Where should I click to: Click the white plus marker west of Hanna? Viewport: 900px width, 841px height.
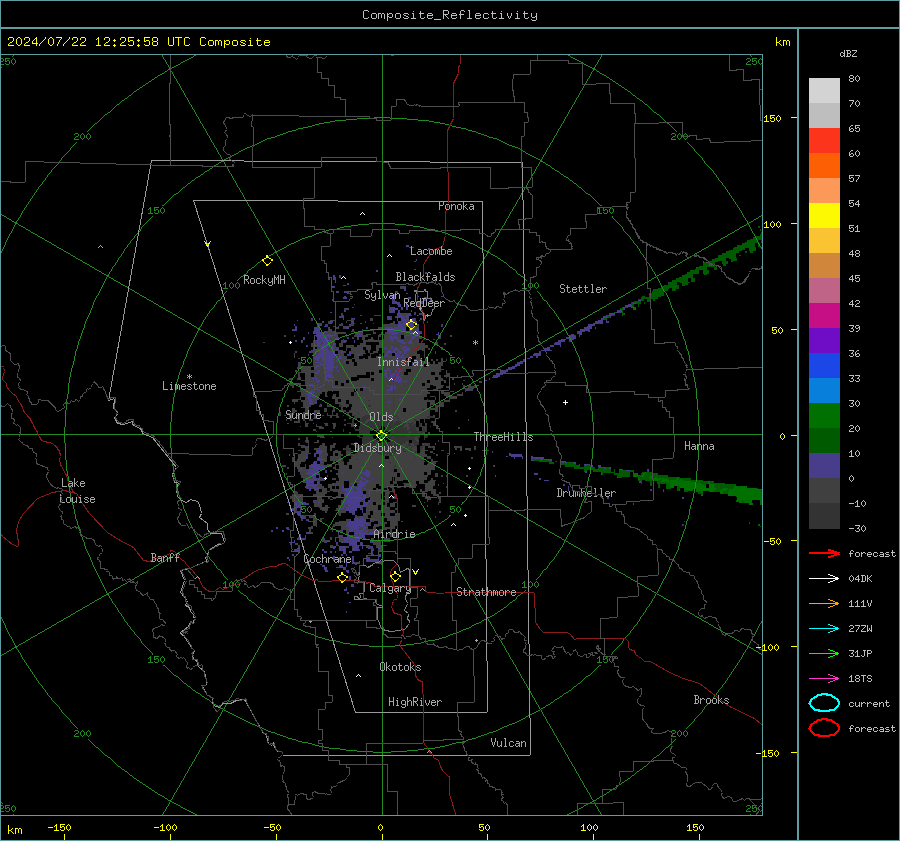(565, 402)
